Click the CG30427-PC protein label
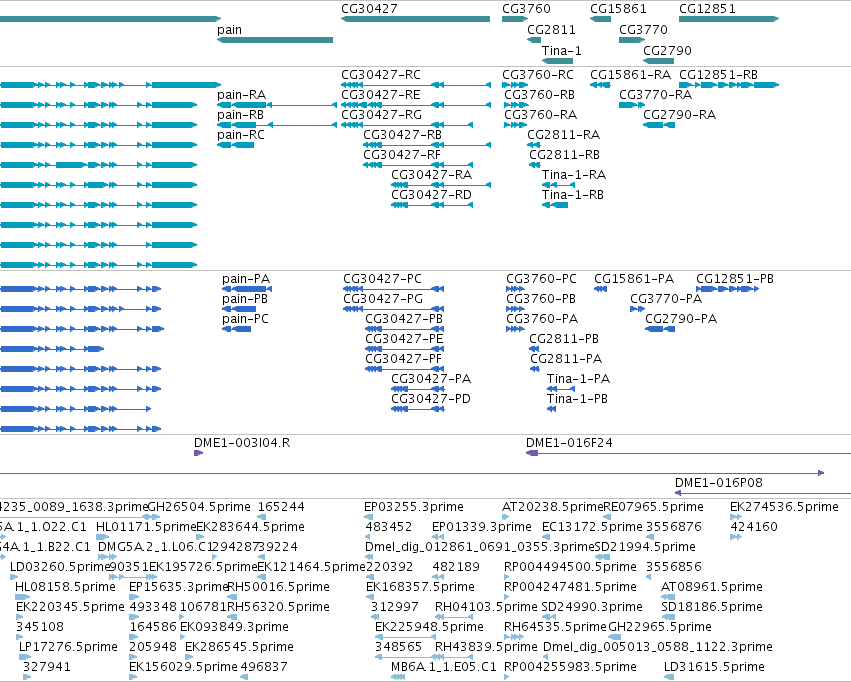This screenshot has height=682, width=851. [382, 278]
